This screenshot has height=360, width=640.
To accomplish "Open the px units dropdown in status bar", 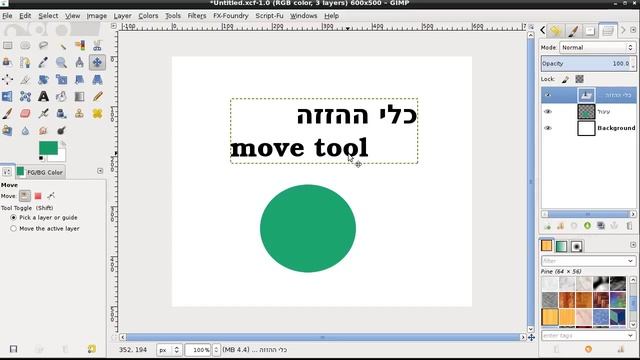I will pos(169,350).
